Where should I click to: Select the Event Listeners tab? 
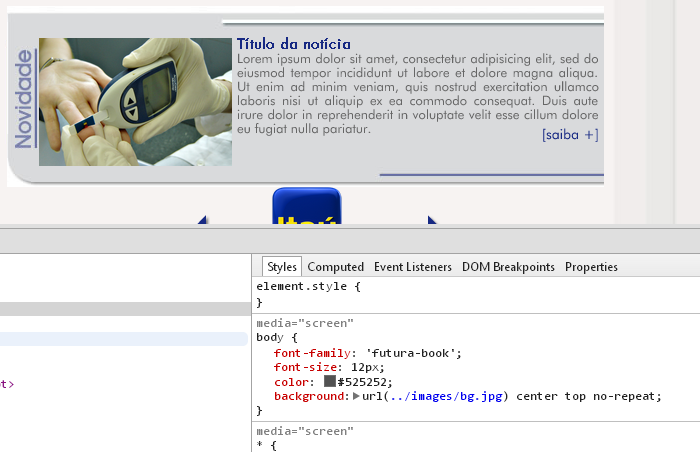pyautogui.click(x=412, y=267)
